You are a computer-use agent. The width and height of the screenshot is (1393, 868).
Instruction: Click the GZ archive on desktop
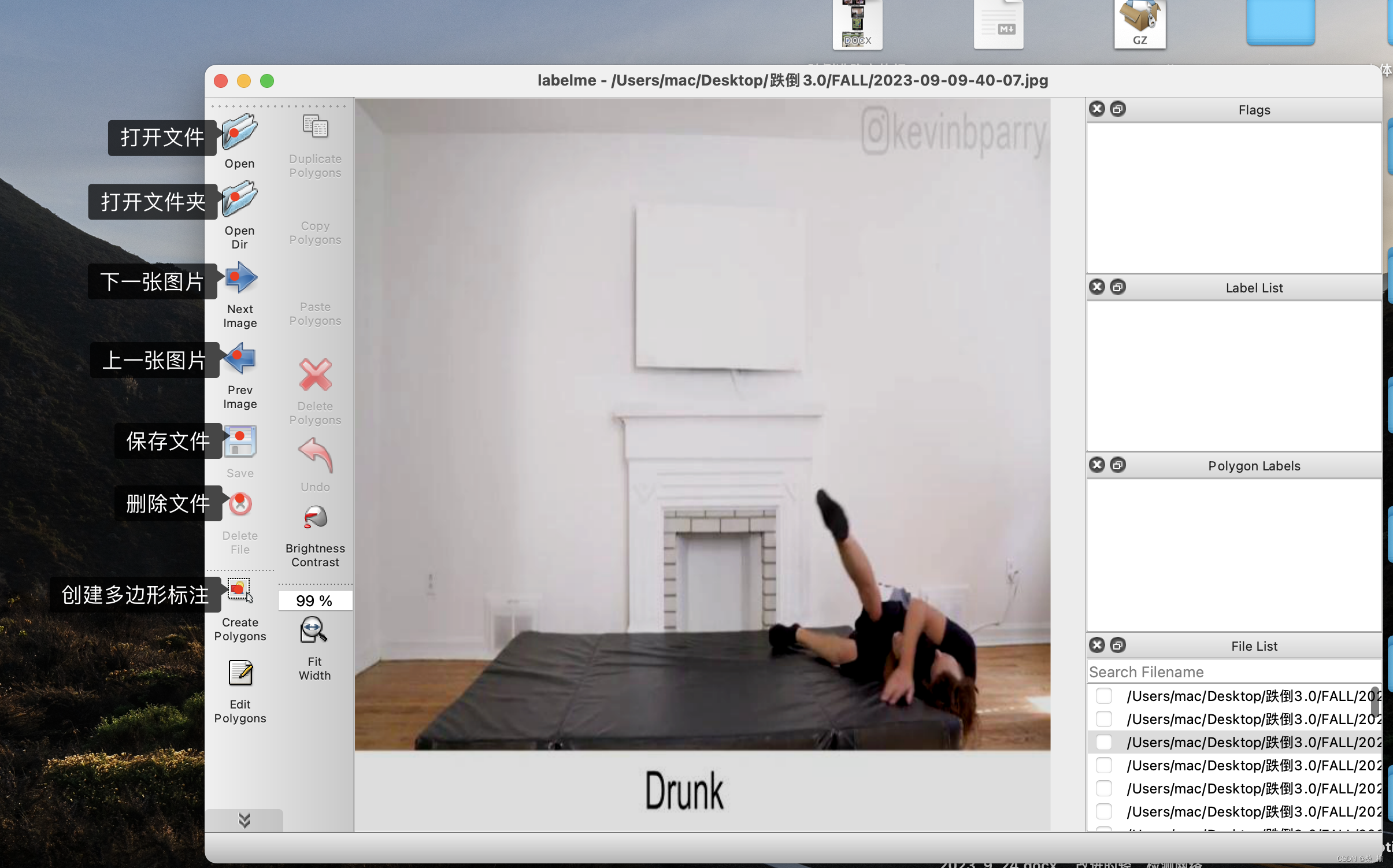pos(1139,24)
